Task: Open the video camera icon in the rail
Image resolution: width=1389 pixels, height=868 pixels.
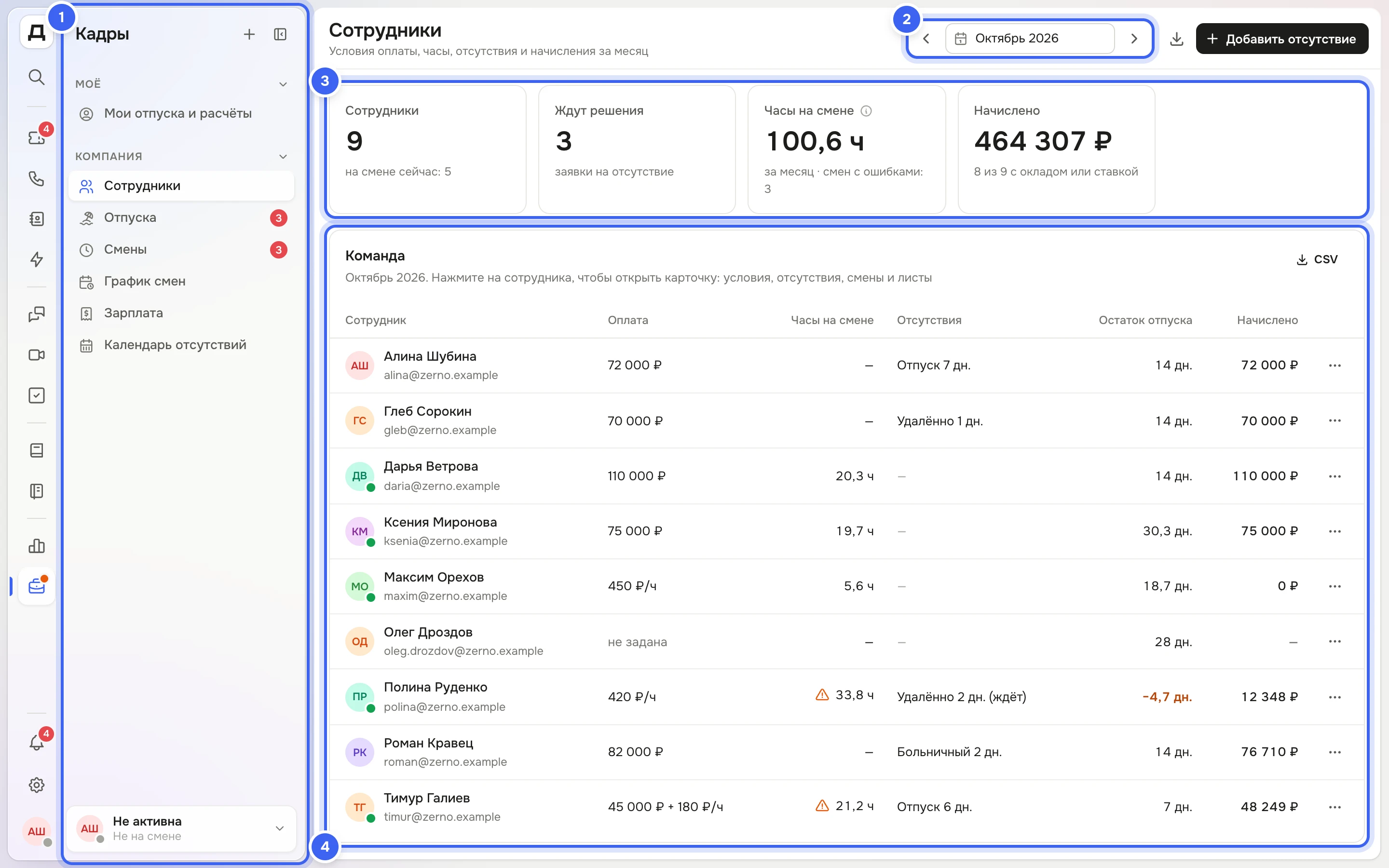Action: coord(36,355)
